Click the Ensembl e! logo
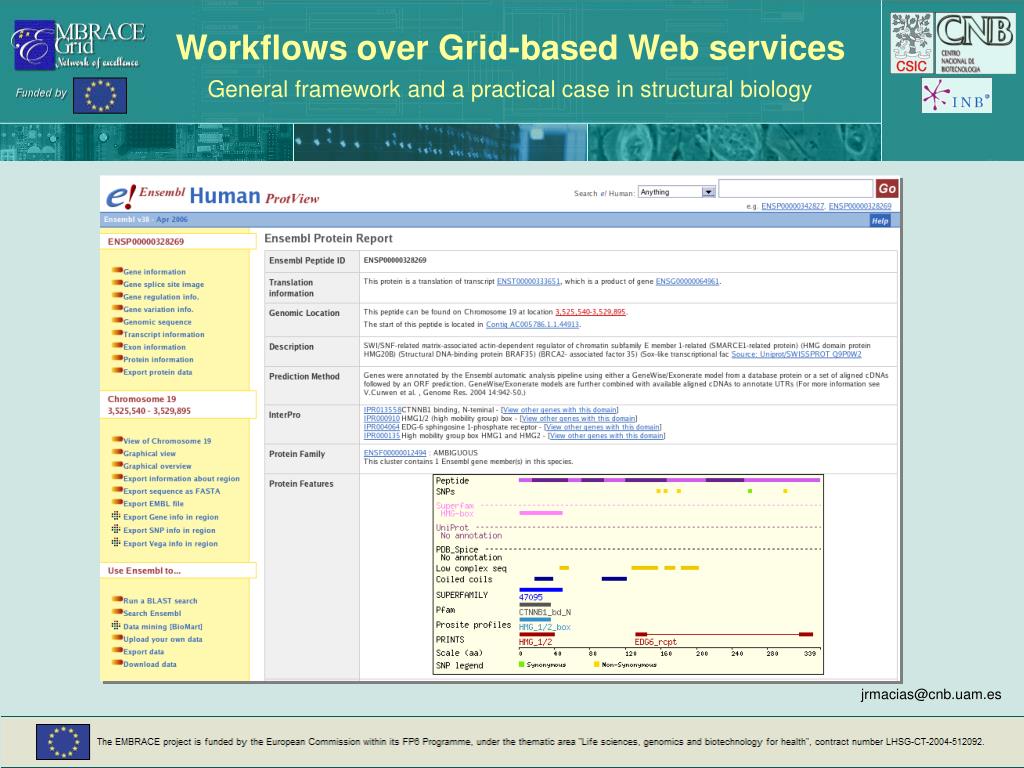The width and height of the screenshot is (1024, 768). [121, 195]
